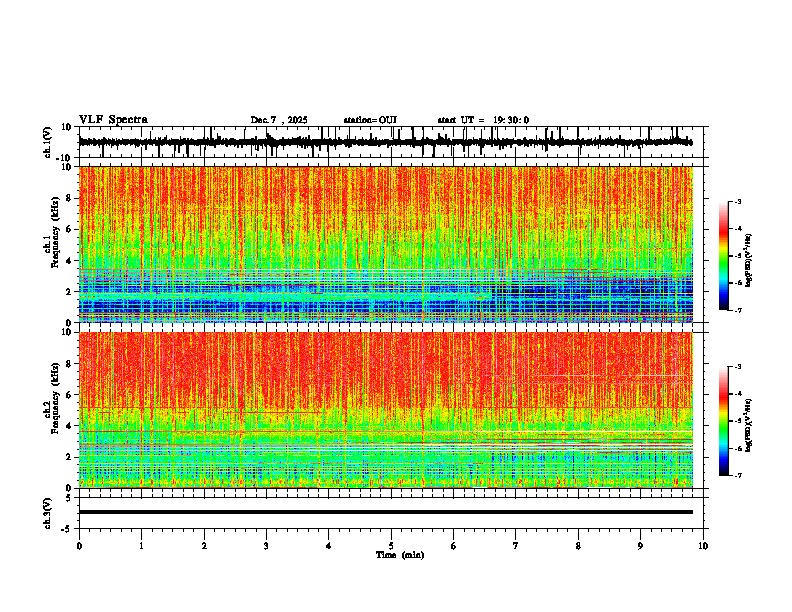Click the "station=OUI" header label
792x612 pixels.
click(x=370, y=120)
